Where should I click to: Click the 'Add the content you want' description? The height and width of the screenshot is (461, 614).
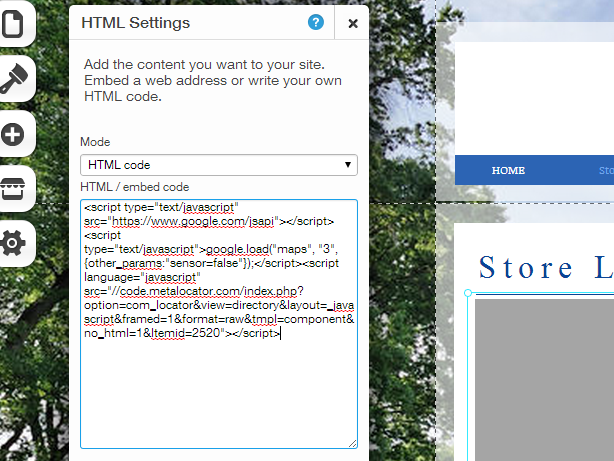(213, 80)
